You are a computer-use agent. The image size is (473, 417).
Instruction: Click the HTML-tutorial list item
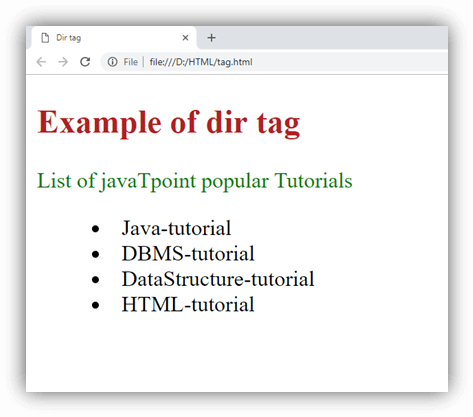188,304
